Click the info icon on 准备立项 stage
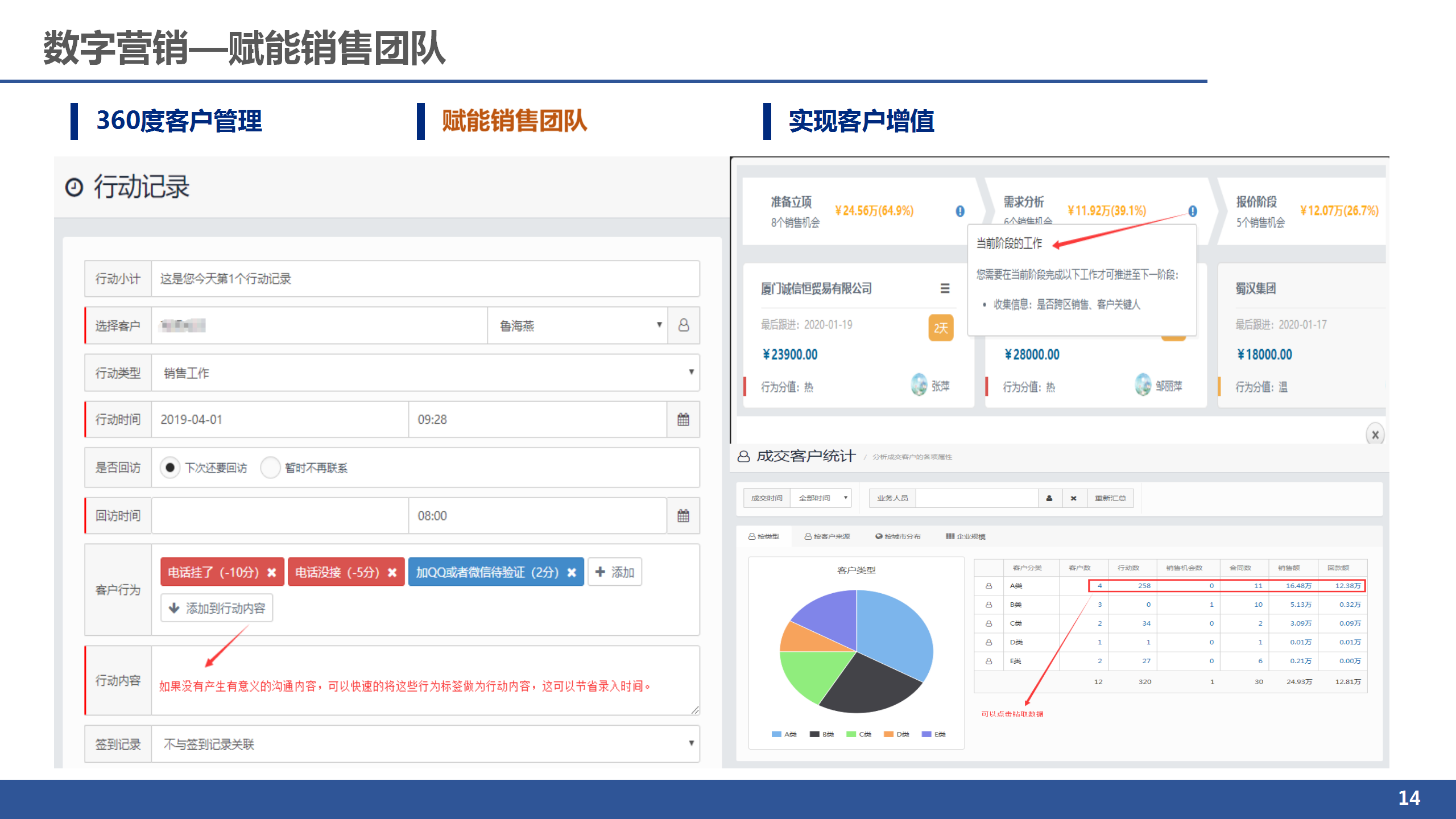Viewport: 1456px width, 819px height. (960, 211)
